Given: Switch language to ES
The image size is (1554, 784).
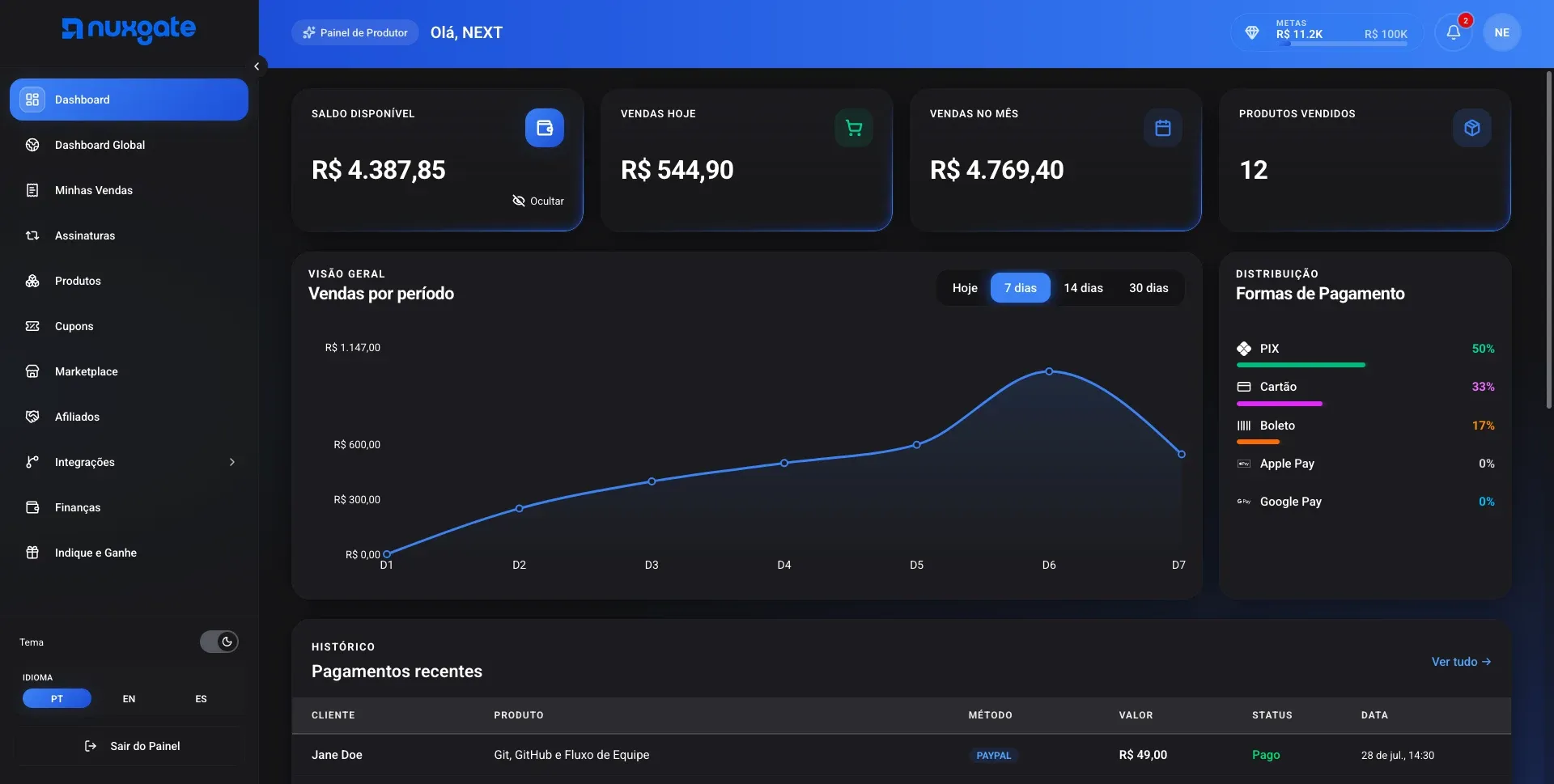Looking at the screenshot, I should [x=201, y=698].
